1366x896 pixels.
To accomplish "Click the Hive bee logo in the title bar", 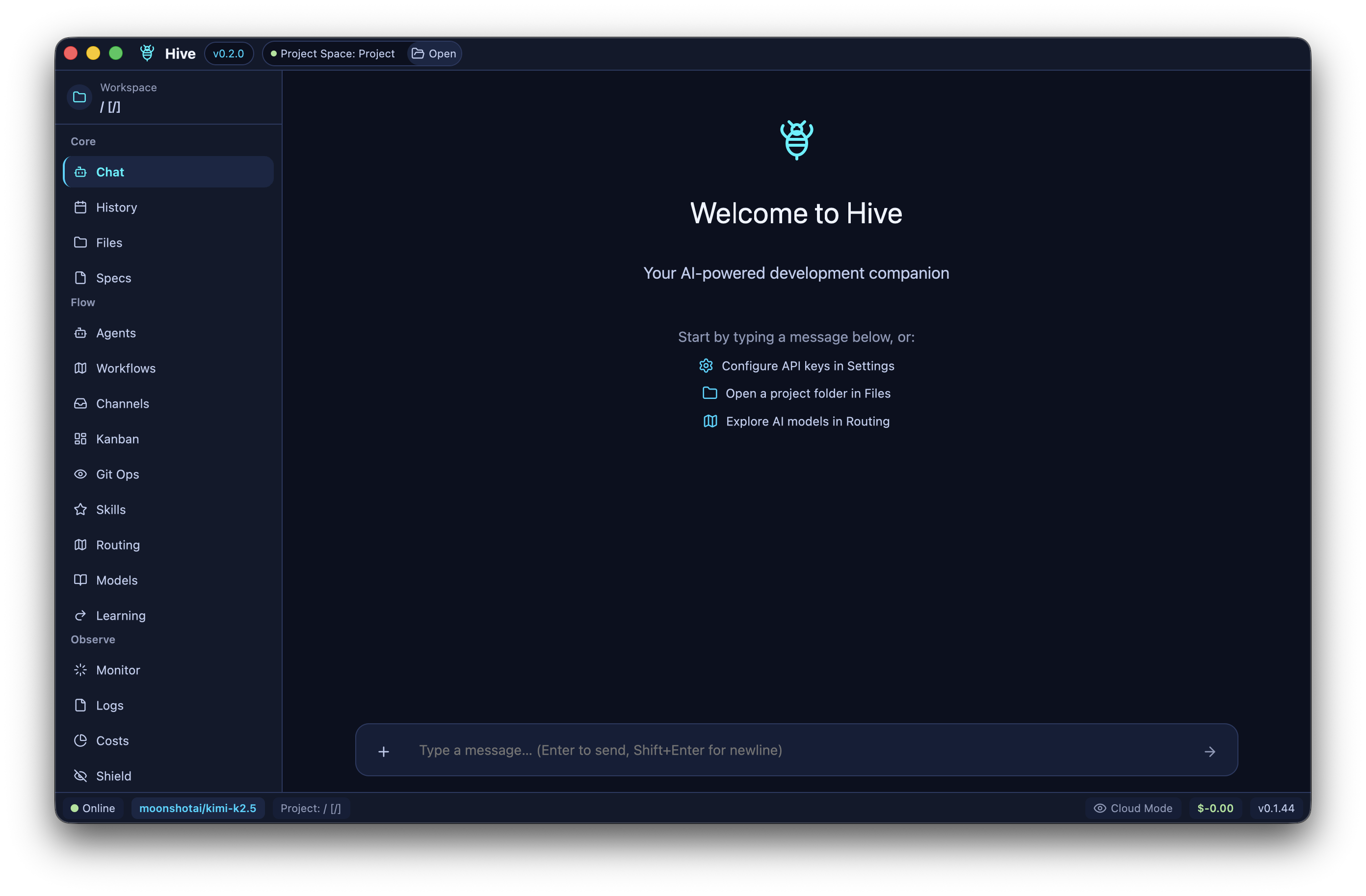I will point(147,53).
